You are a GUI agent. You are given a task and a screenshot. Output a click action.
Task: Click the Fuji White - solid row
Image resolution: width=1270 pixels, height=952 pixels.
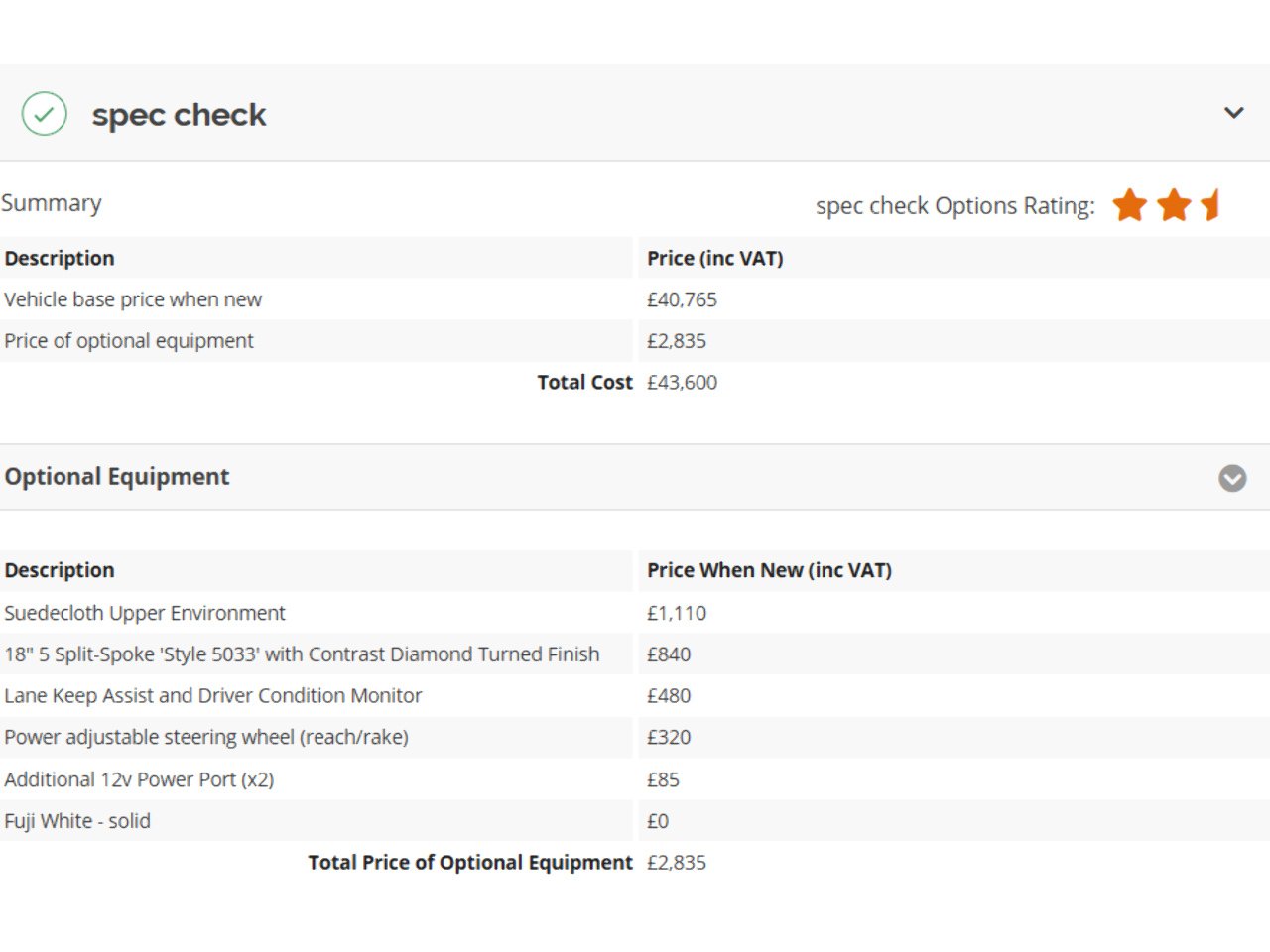77,821
